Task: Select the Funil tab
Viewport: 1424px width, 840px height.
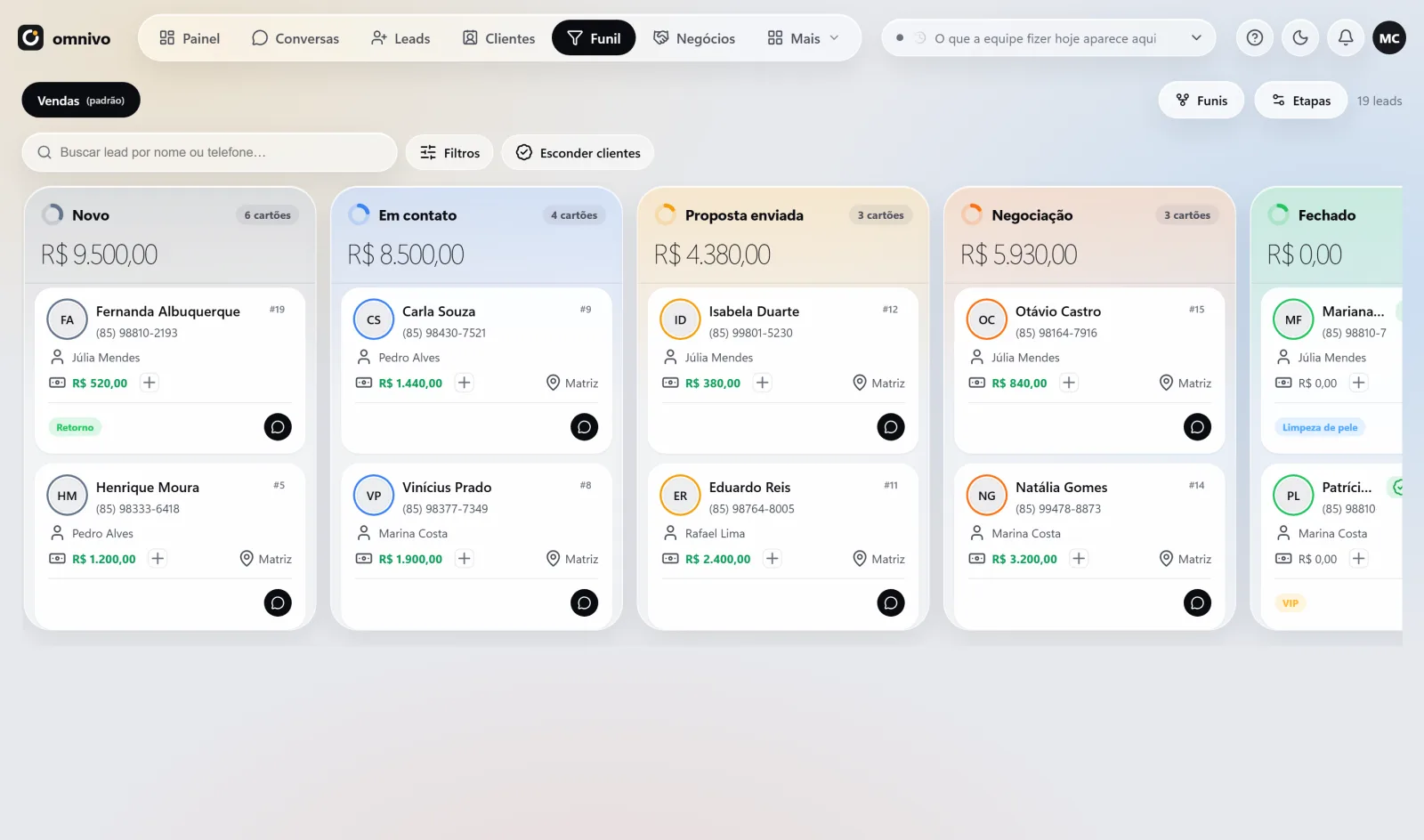Action: tap(594, 38)
